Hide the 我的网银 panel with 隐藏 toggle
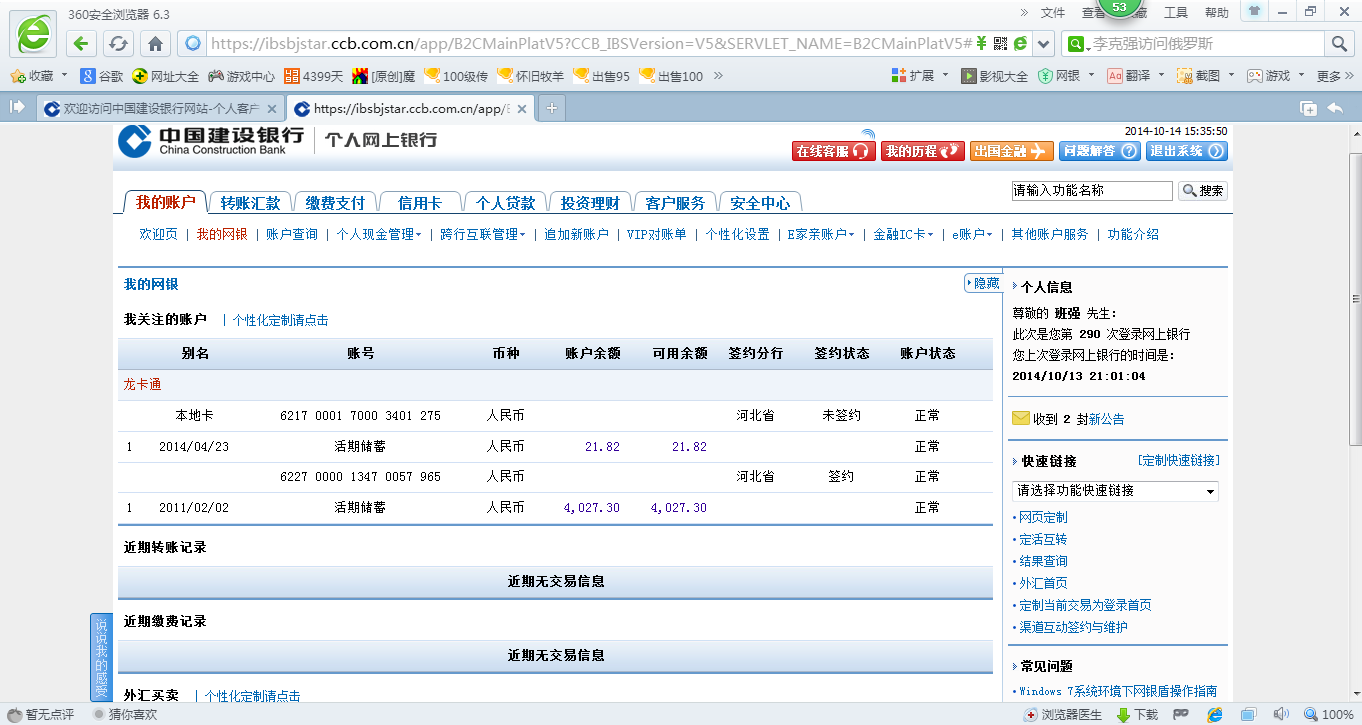This screenshot has width=1362, height=725. [982, 283]
